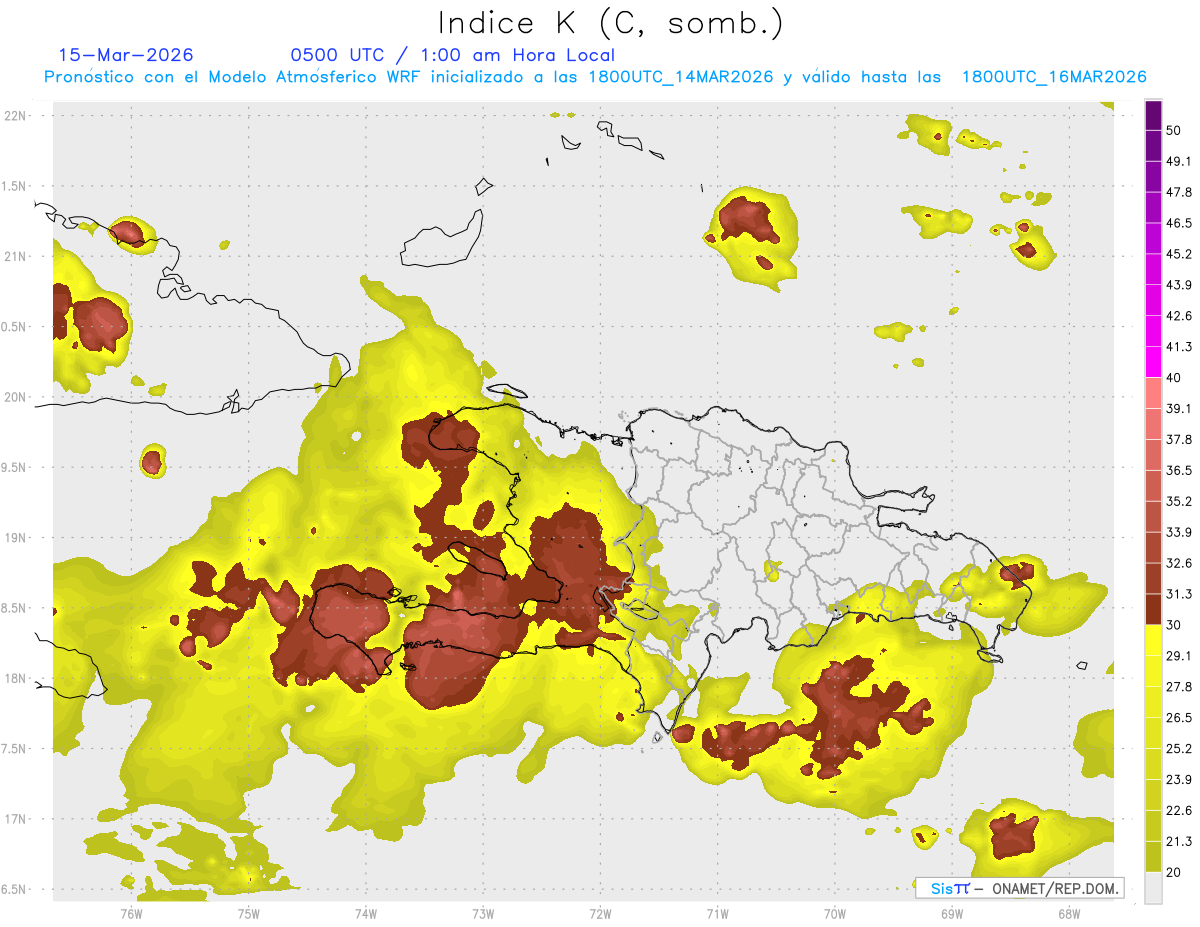Click the 17N latitude axis label
This screenshot has width=1200, height=927.
(16, 819)
